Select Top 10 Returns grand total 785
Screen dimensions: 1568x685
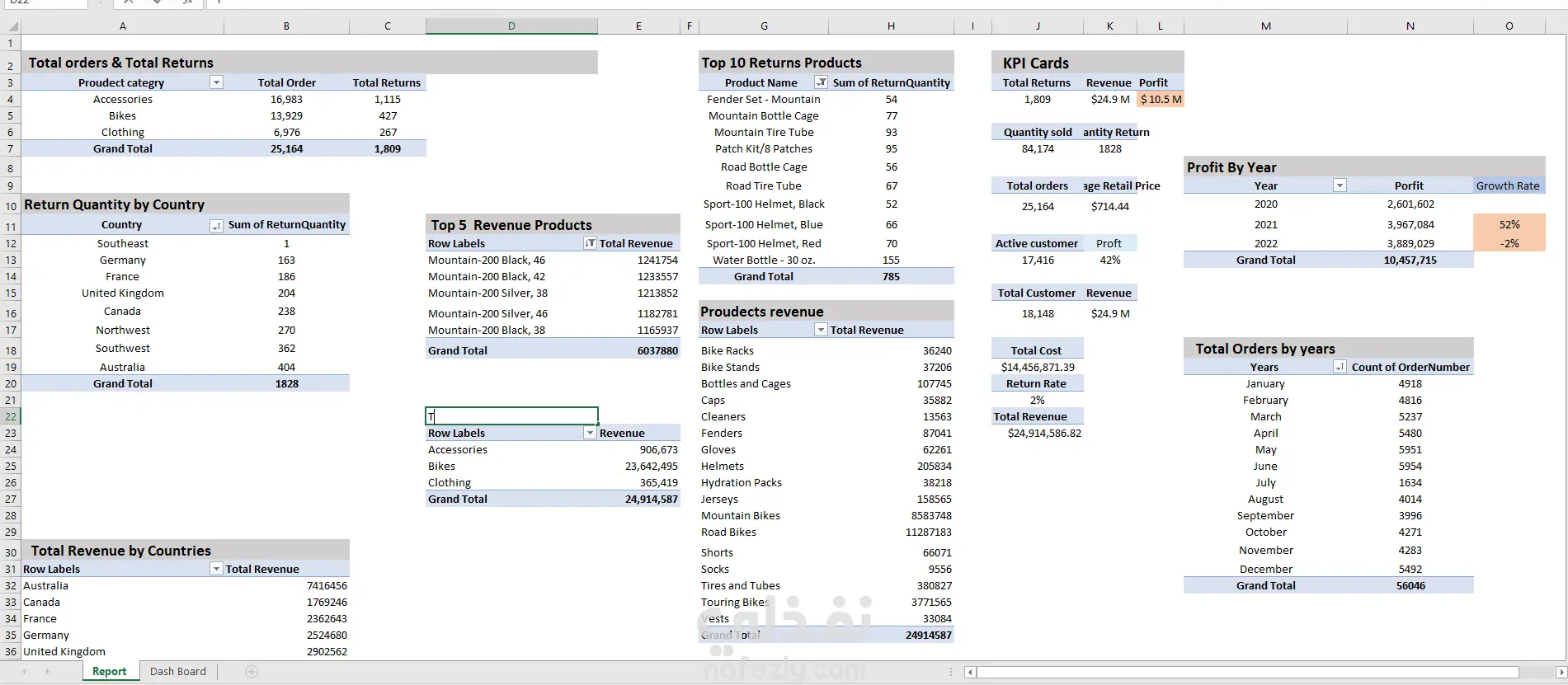pos(891,276)
